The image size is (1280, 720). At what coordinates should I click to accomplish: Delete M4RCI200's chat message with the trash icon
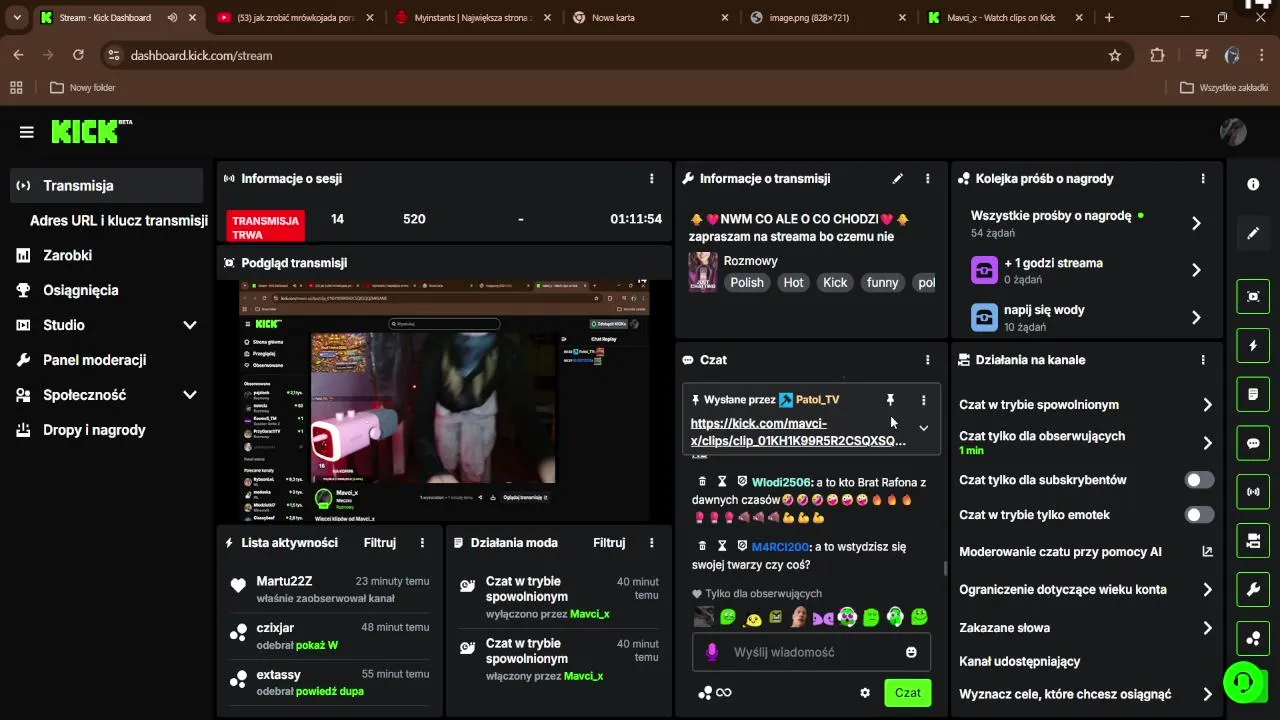tap(702, 547)
